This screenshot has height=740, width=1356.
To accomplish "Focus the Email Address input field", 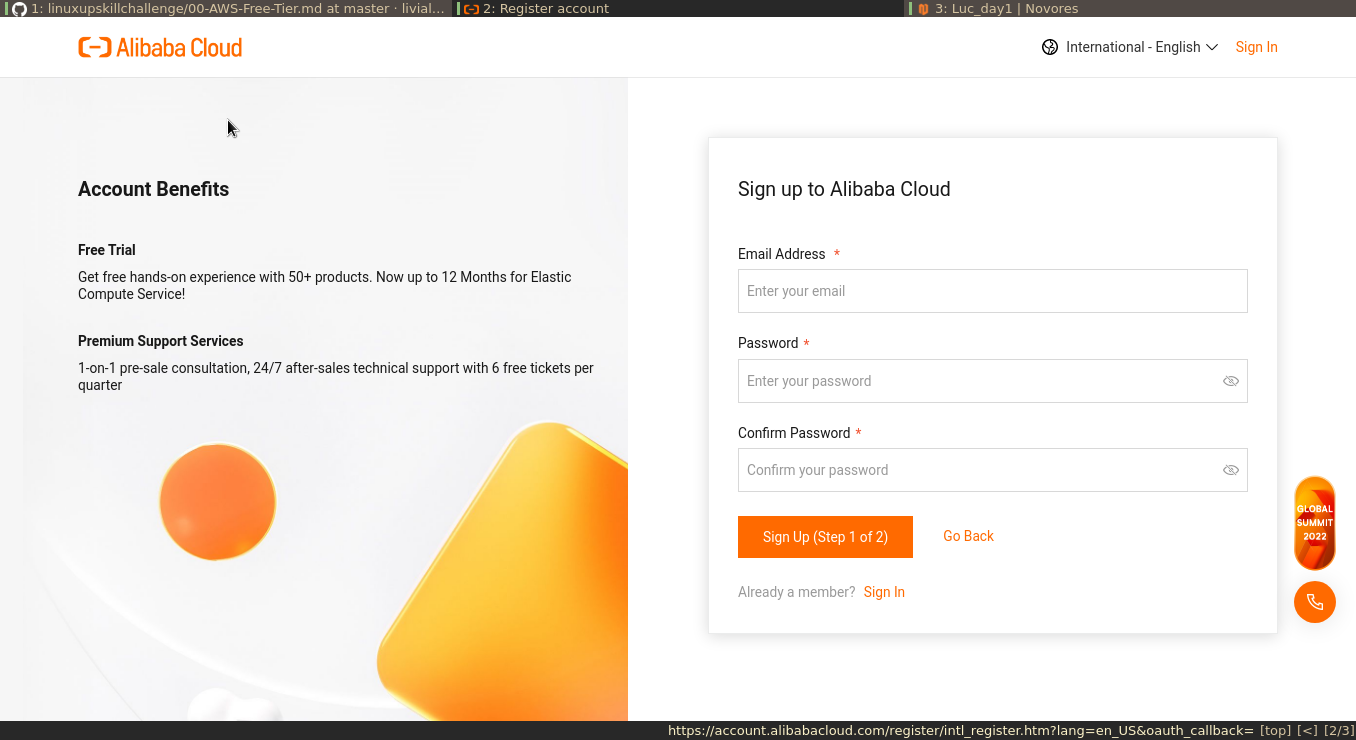I will click(992, 291).
